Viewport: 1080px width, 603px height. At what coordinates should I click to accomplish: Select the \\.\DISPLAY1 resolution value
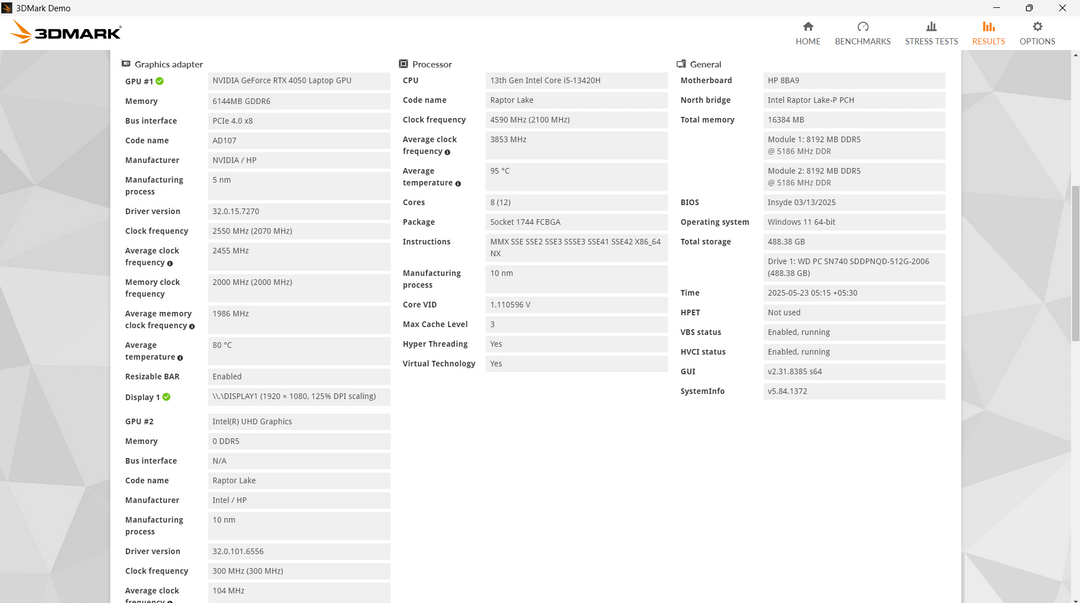coord(299,396)
